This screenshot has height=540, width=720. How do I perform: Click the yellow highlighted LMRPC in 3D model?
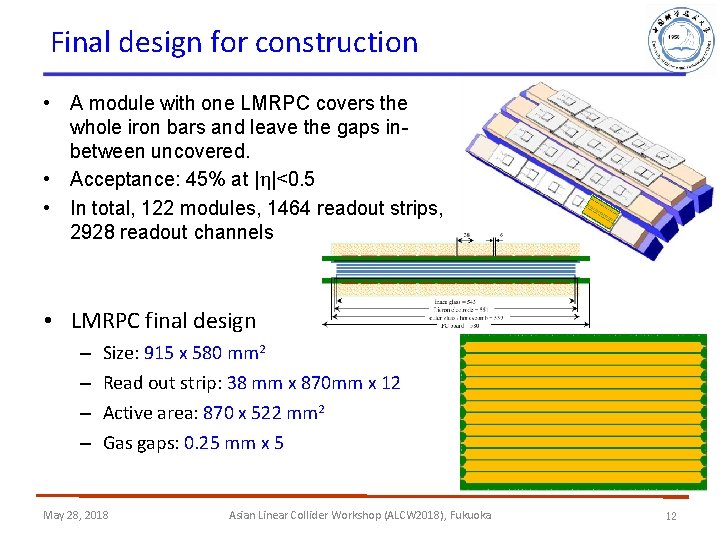(602, 213)
